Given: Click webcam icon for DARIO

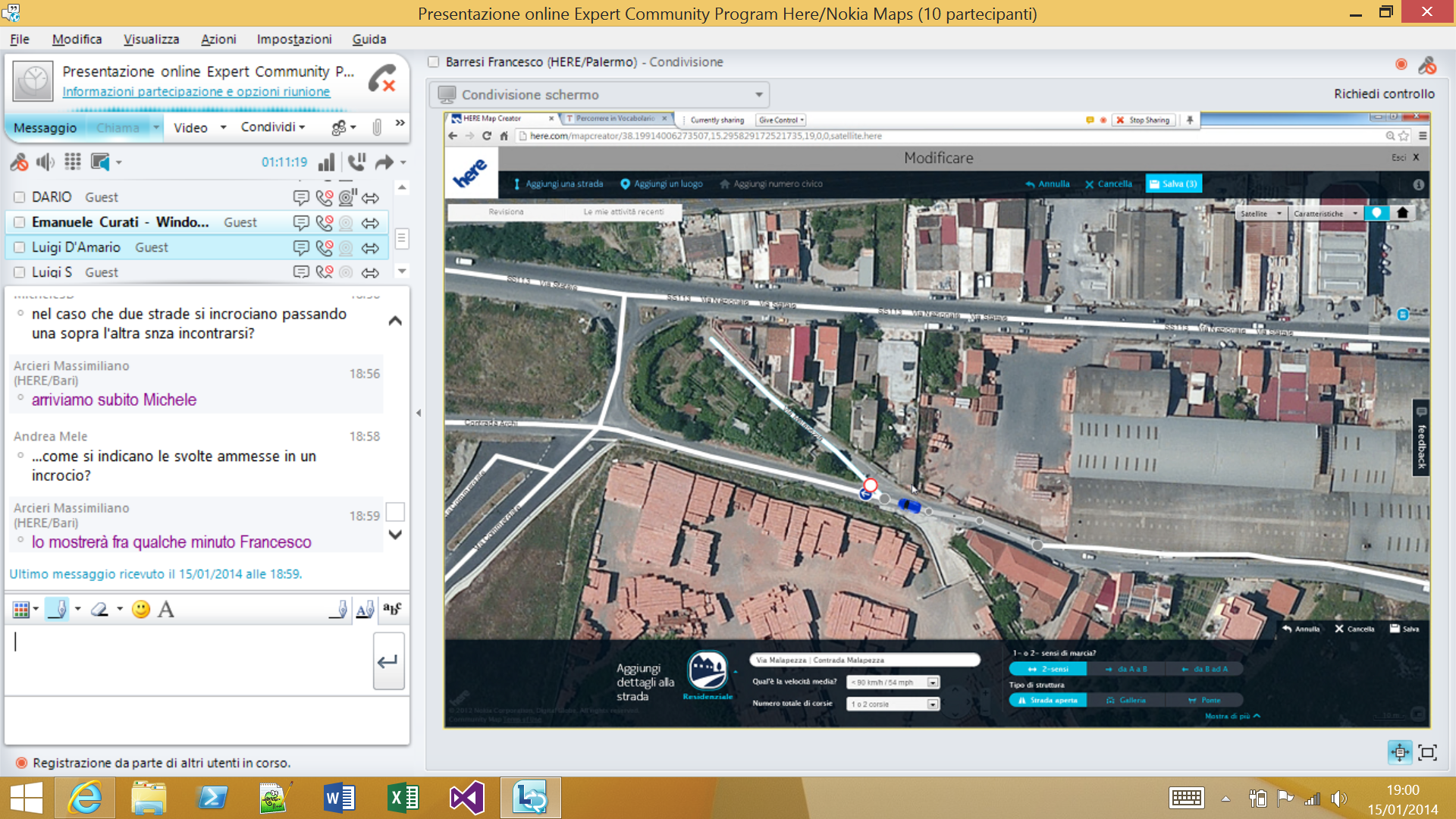Looking at the screenshot, I should tap(347, 198).
